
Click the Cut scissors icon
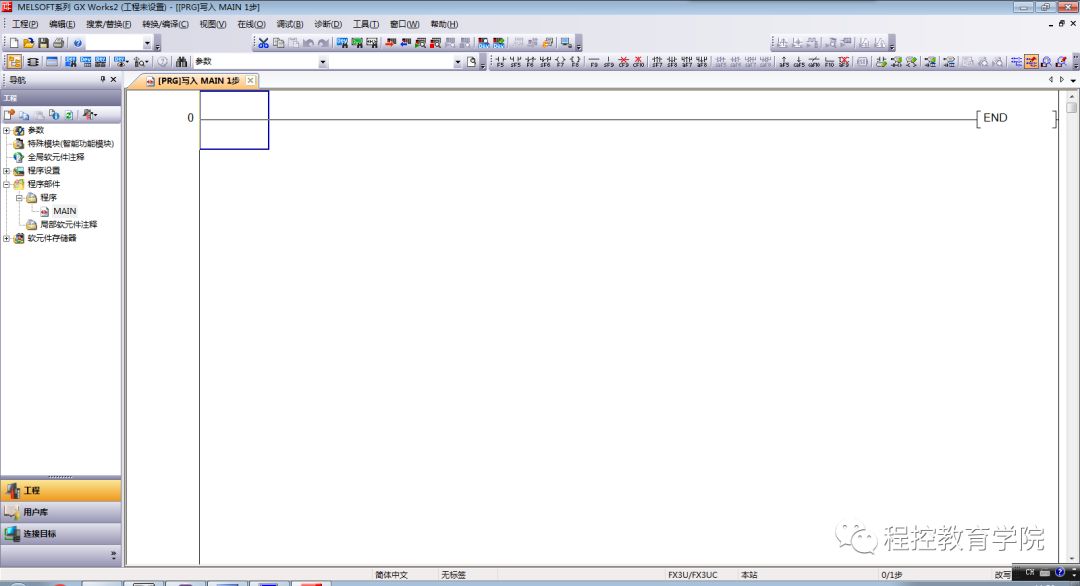tap(263, 43)
